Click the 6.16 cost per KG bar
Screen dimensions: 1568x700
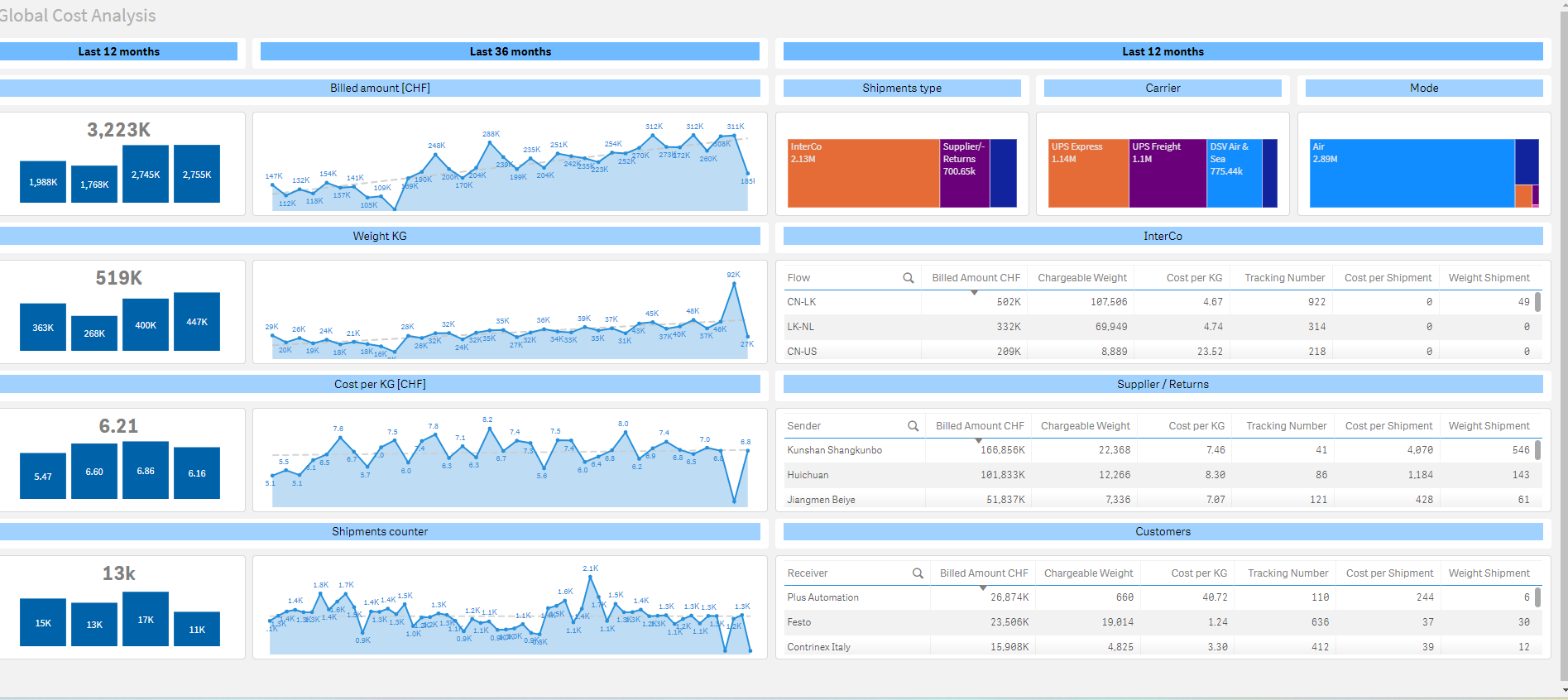tap(197, 473)
